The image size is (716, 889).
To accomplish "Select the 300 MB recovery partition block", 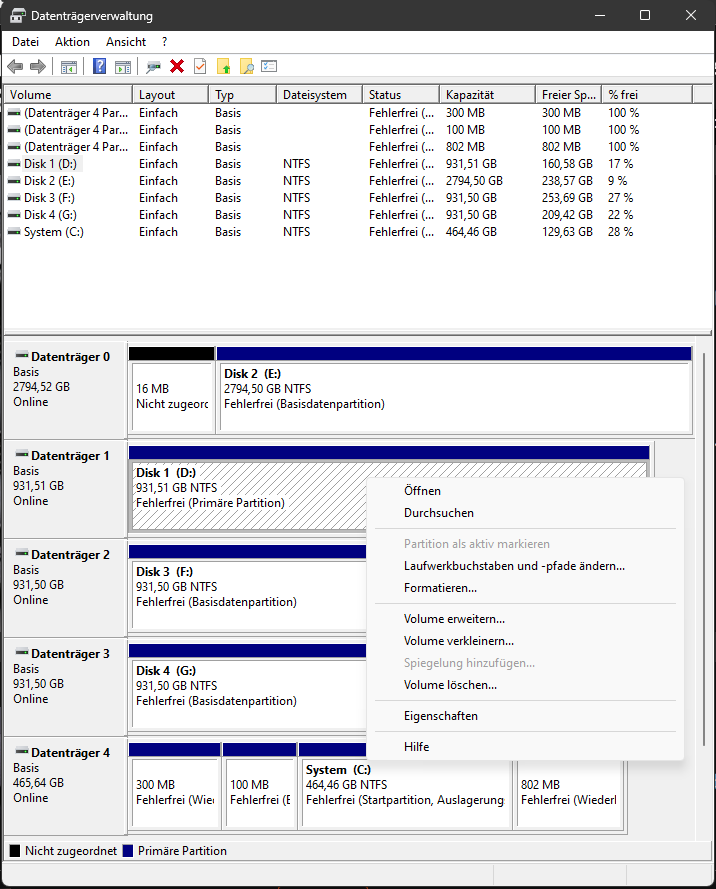I will click(x=175, y=786).
